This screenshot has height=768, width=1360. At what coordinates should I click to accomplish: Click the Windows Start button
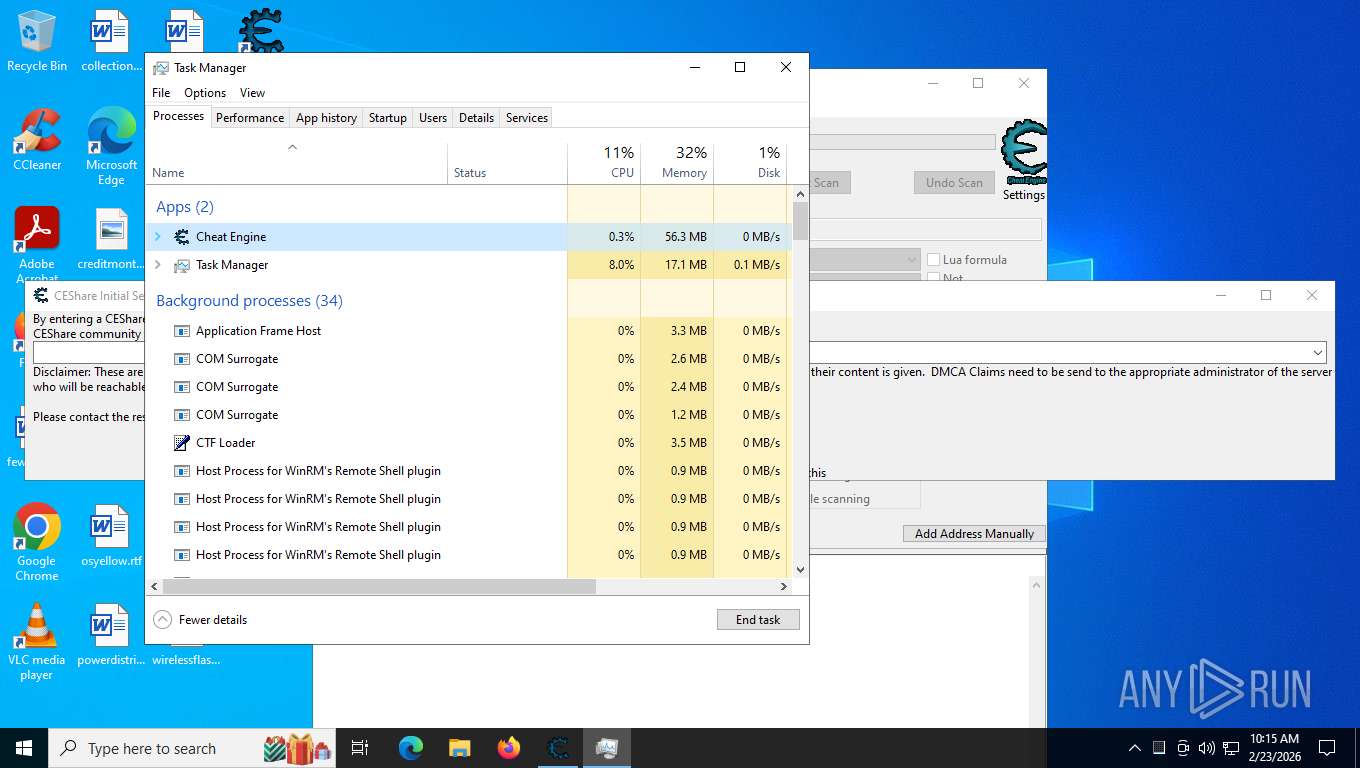click(x=24, y=748)
